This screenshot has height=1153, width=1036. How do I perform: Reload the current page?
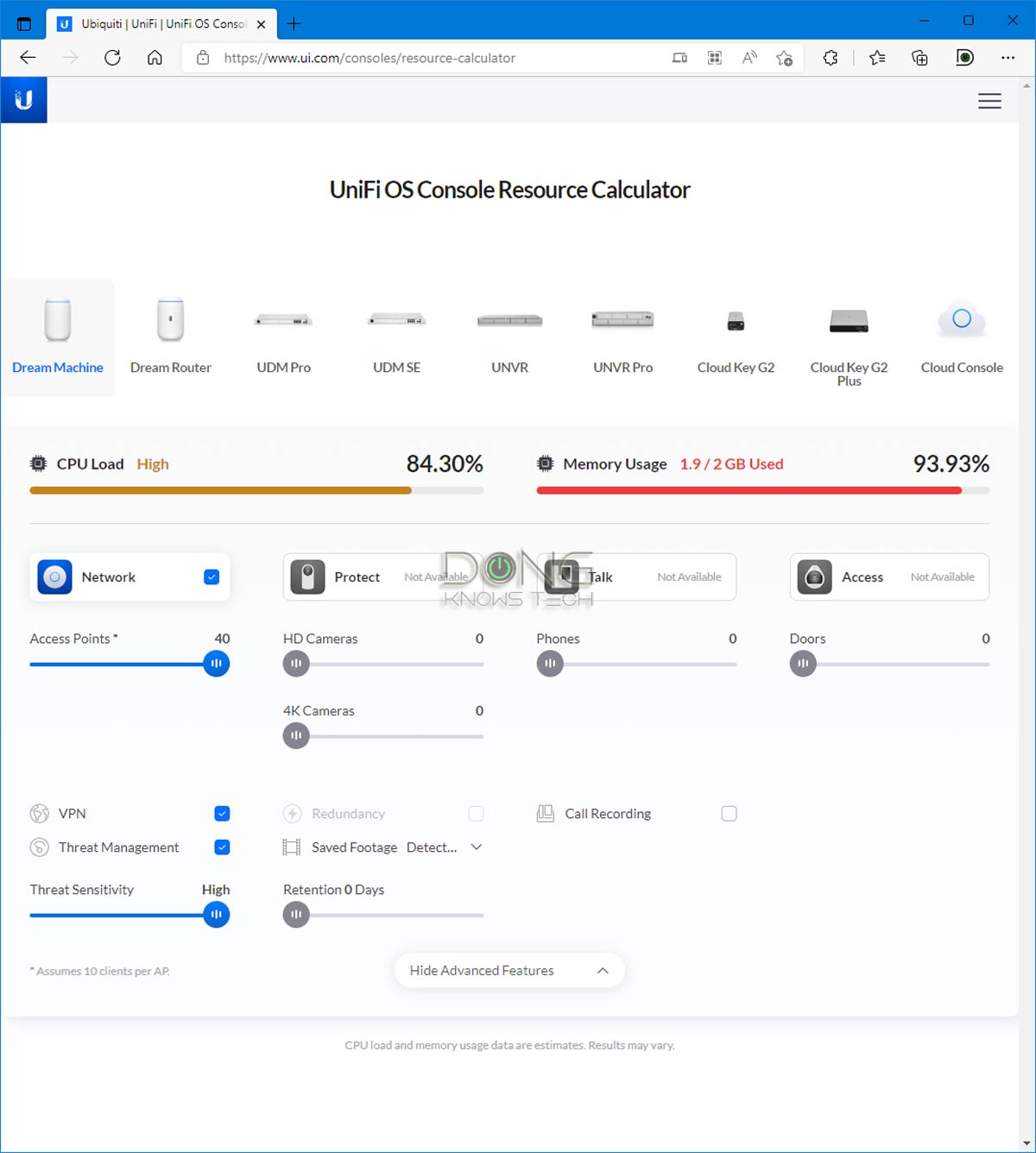coord(112,58)
